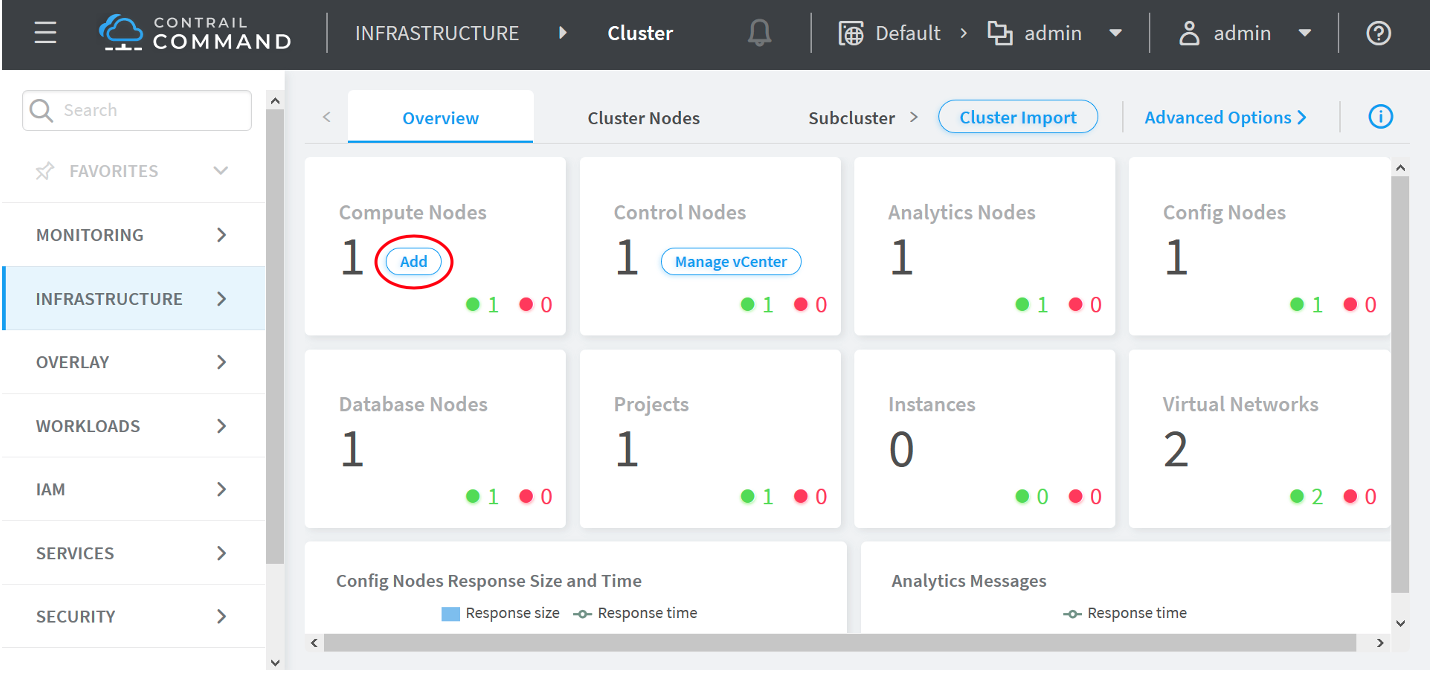
Task: Click the Cluster Import button
Action: (x=1017, y=117)
